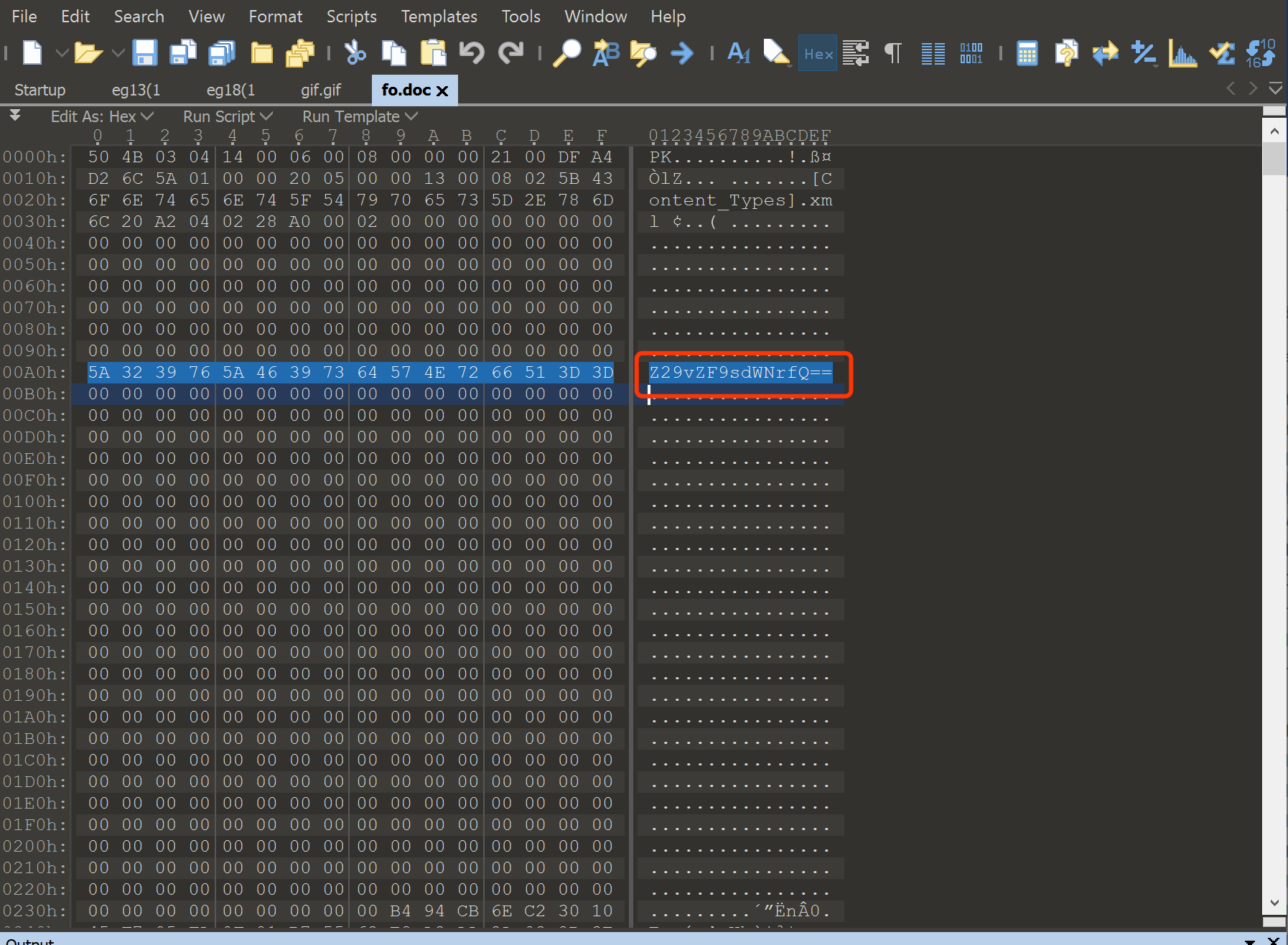Click the Checksum sigma icon
This screenshot has width=1288, height=945.
1221,53
